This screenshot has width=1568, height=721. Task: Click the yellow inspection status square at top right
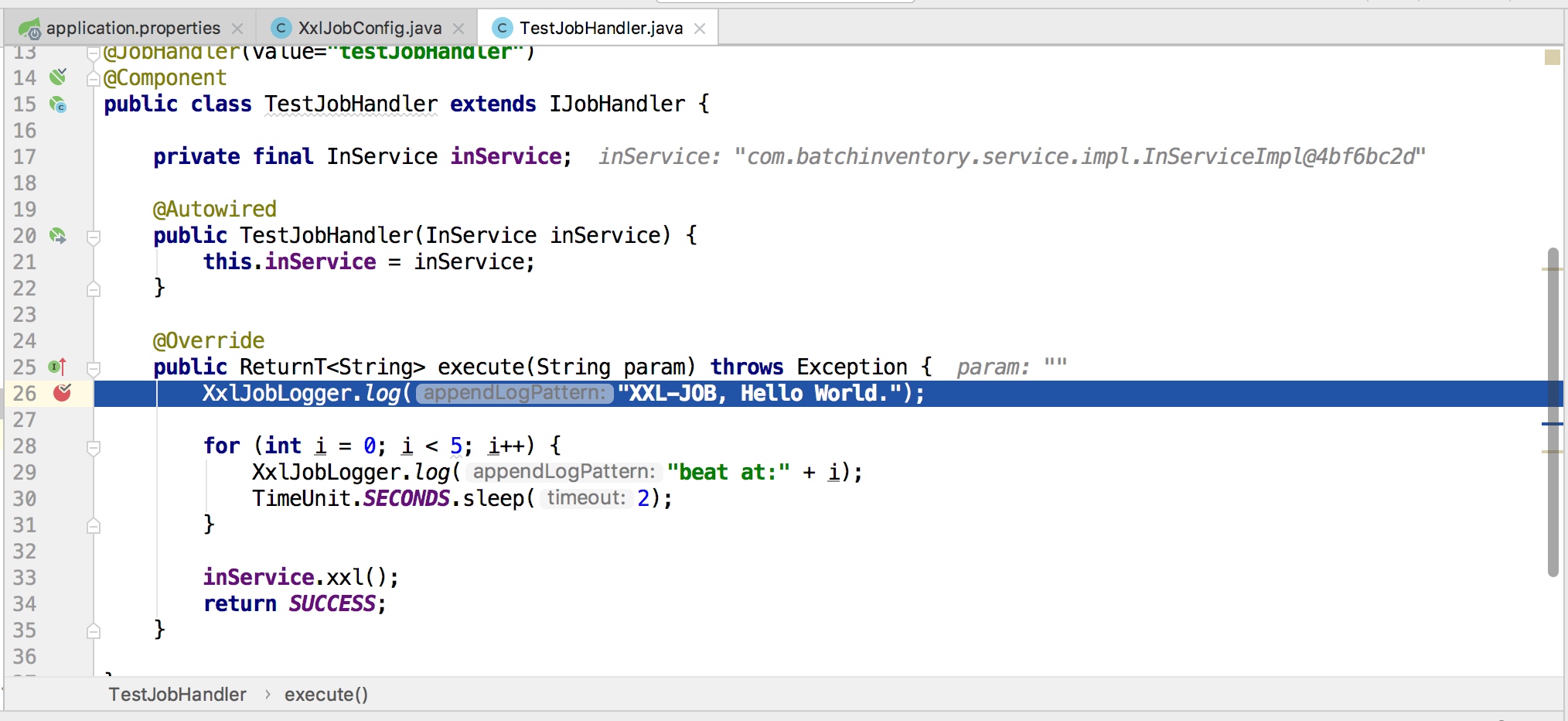pos(1552,57)
